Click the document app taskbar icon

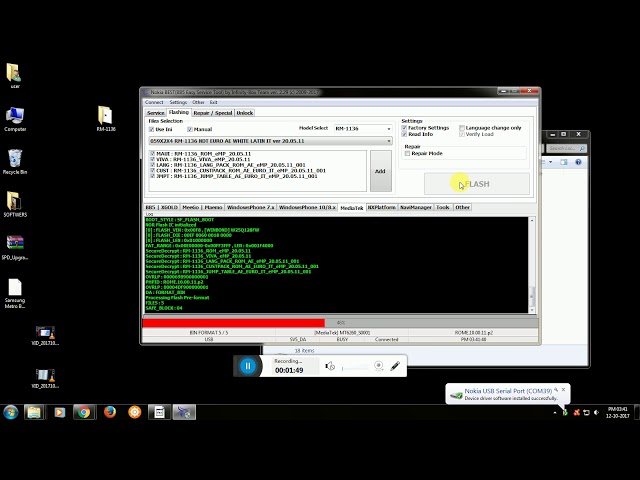click(x=159, y=412)
